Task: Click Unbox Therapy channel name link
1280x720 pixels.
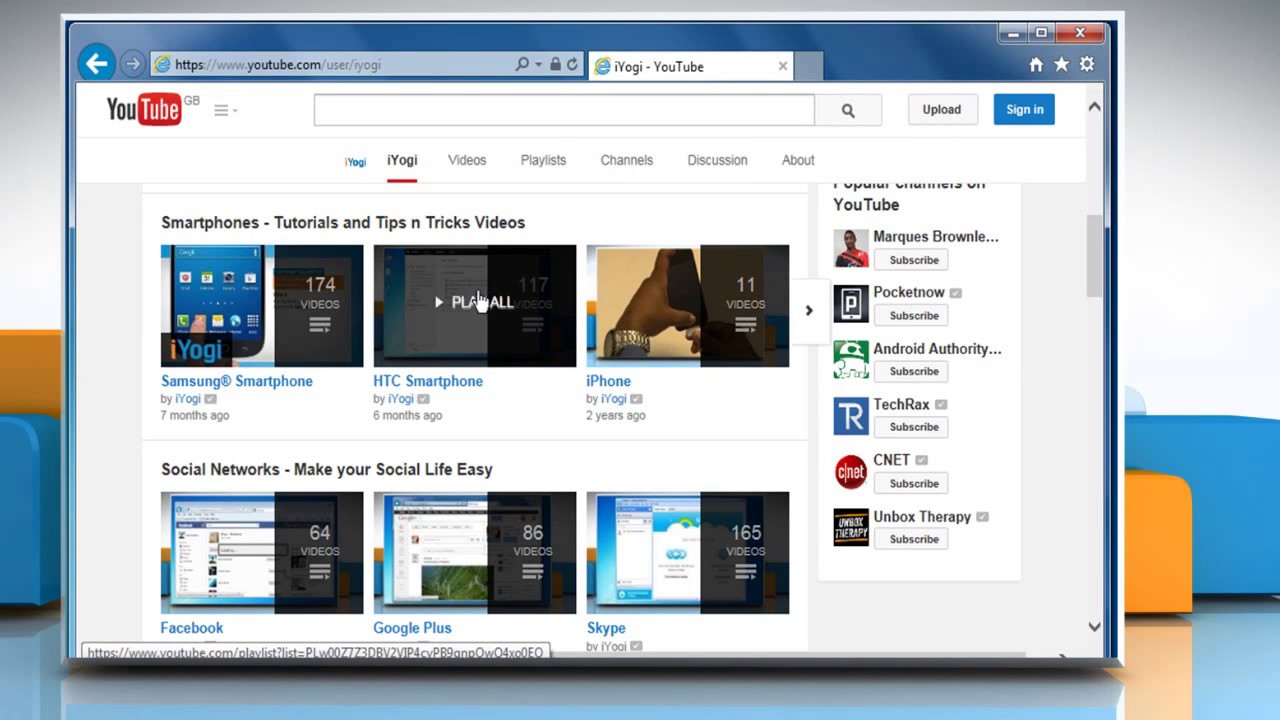Action: [922, 517]
